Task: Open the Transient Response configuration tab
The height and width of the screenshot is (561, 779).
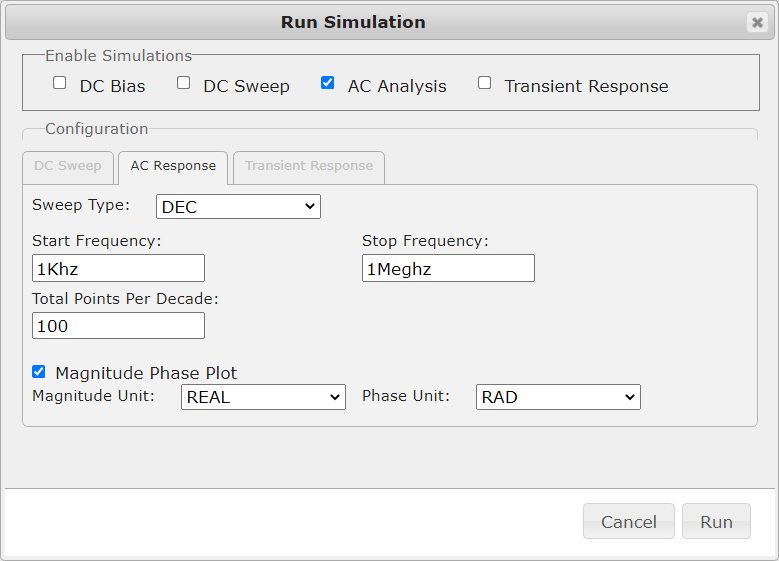Action: [x=308, y=166]
